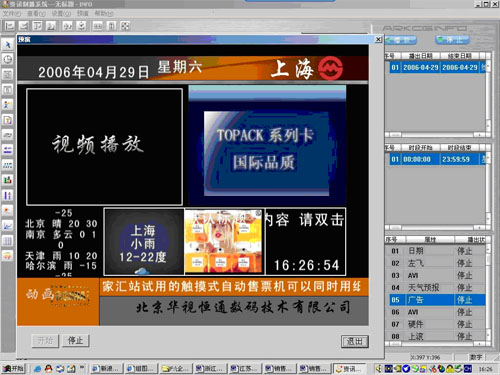This screenshot has width=500, height=375.
Task: Open the 设置 menu
Action: (x=61, y=13)
